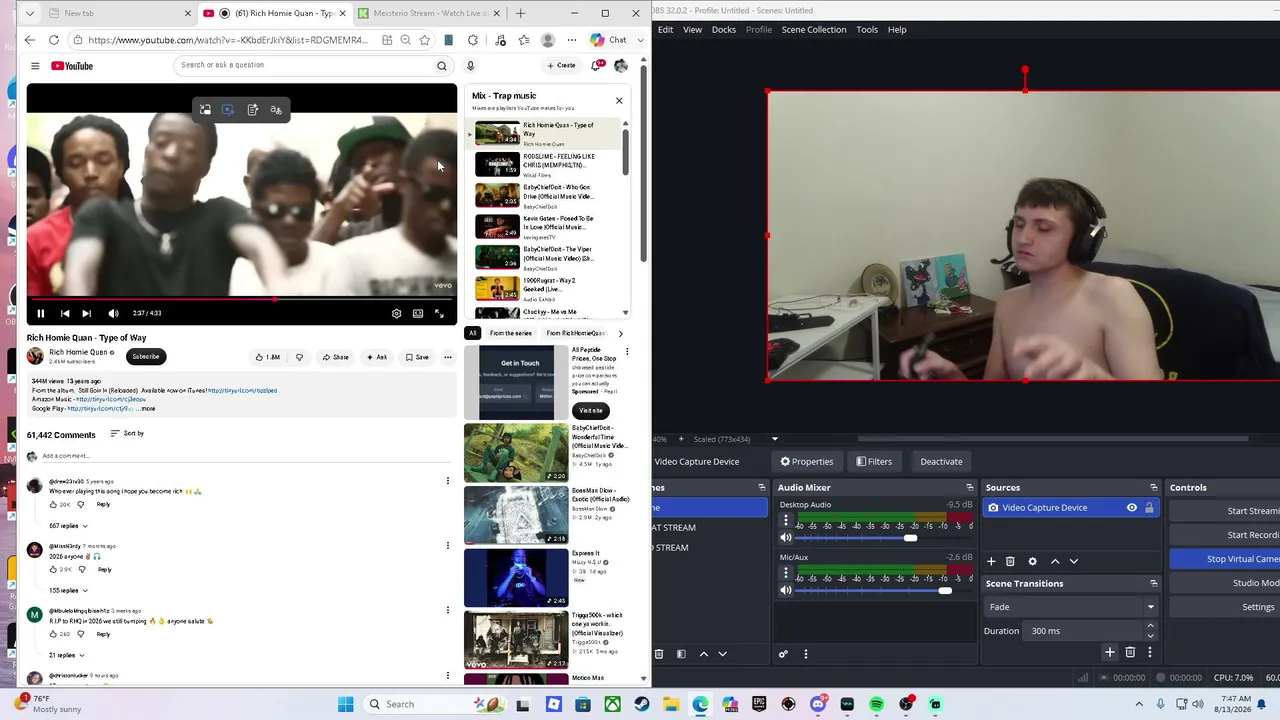The height and width of the screenshot is (720, 1280).
Task: Start YouTube voice search with microphone
Action: coord(470,66)
